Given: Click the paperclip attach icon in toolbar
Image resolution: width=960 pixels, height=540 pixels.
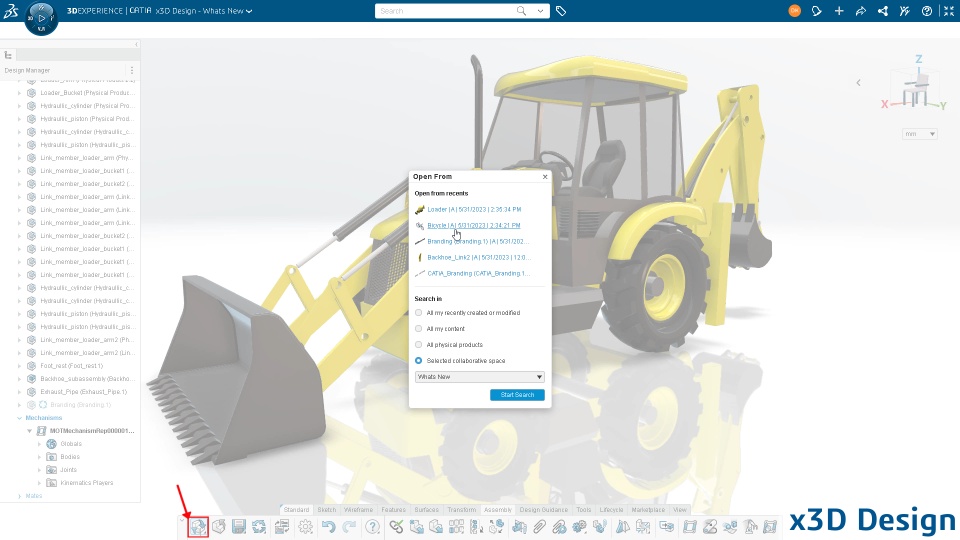Looking at the screenshot, I should (x=539, y=527).
